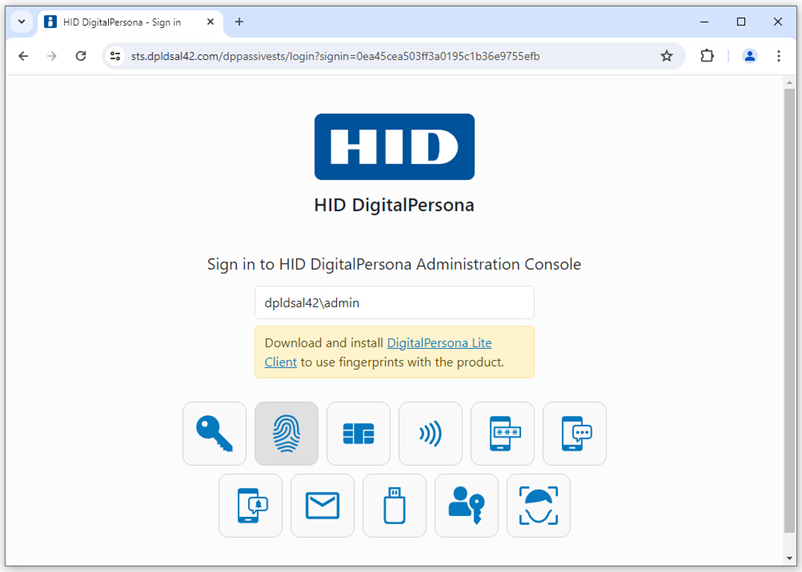Expand the tab search dropdown arrow

[x=21, y=22]
